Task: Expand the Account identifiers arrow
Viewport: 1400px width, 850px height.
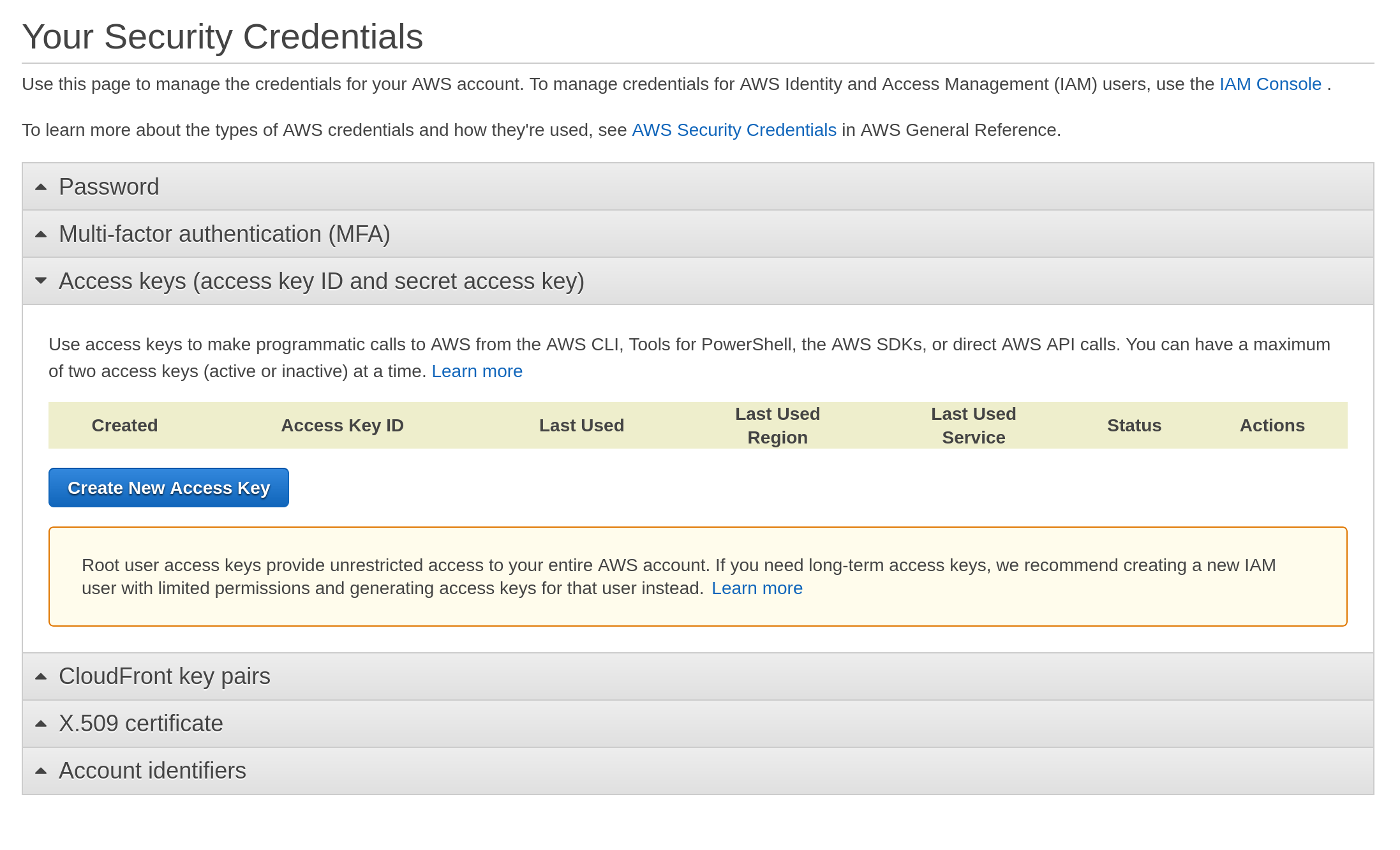Action: click(41, 771)
